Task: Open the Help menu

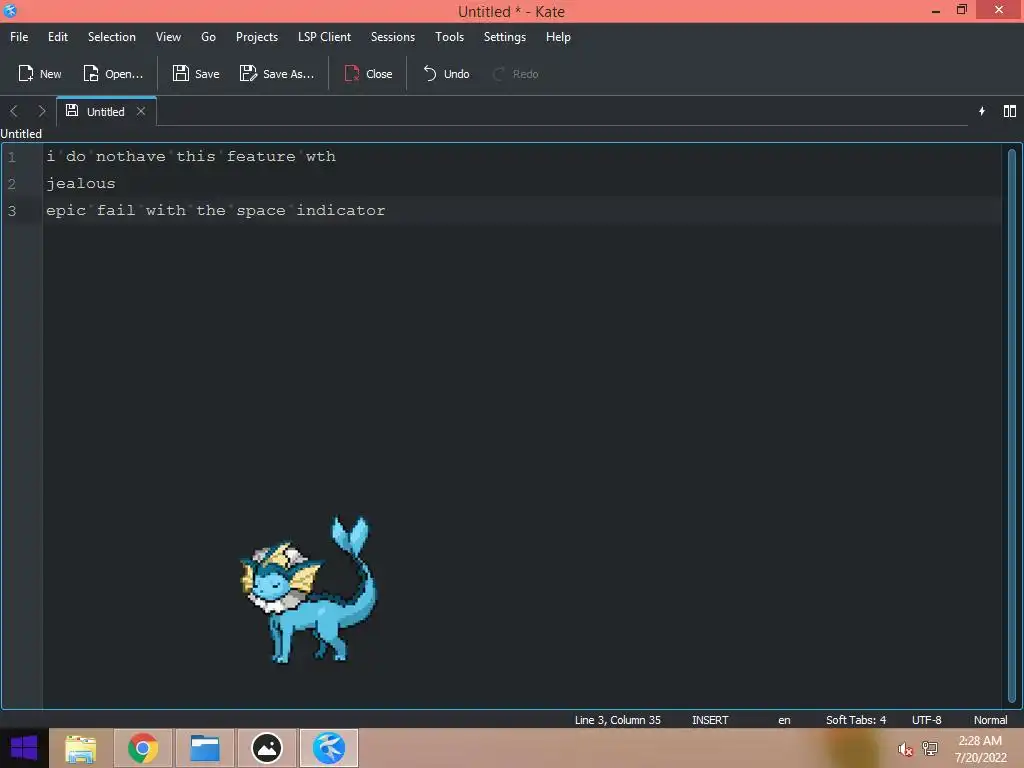Action: click(x=558, y=37)
